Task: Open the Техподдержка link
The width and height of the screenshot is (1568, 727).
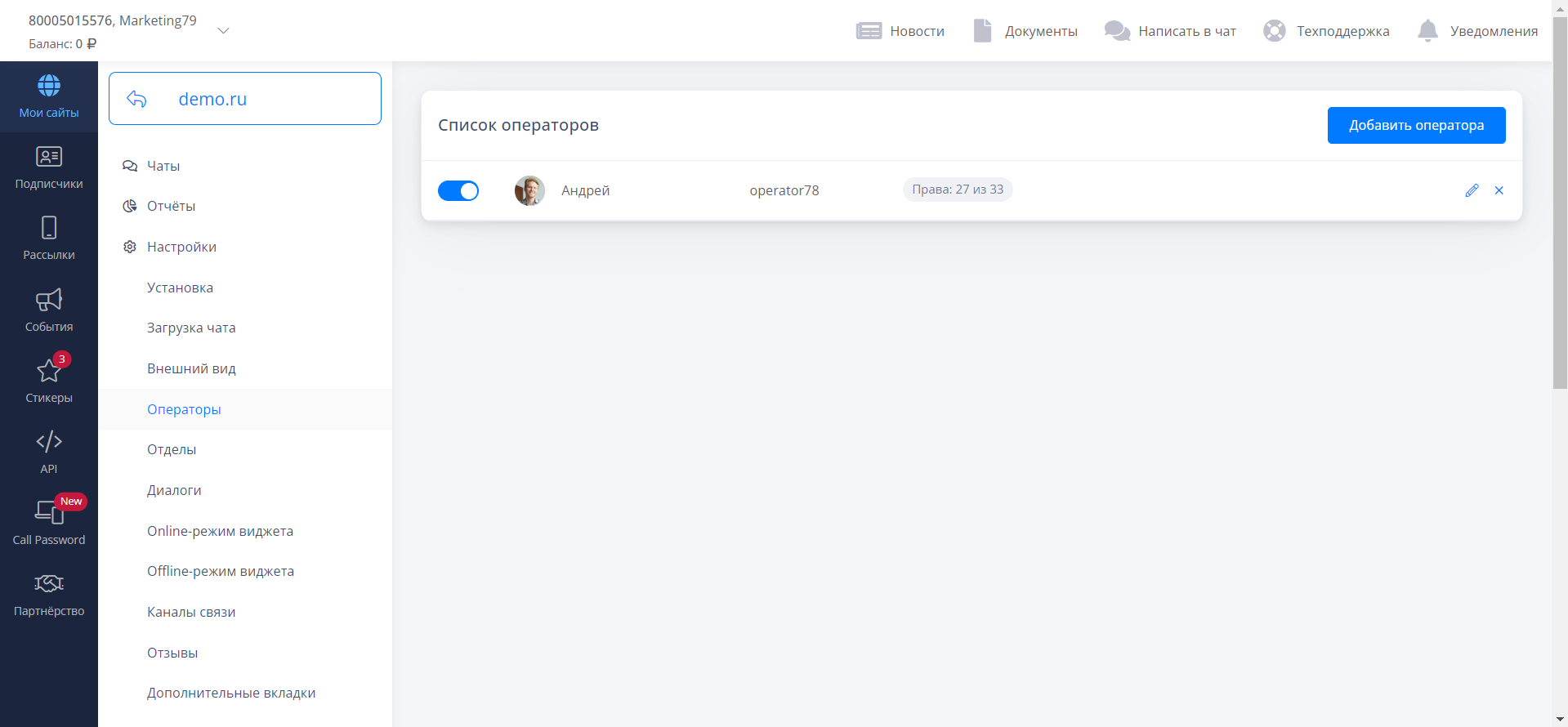Action: 1342,31
